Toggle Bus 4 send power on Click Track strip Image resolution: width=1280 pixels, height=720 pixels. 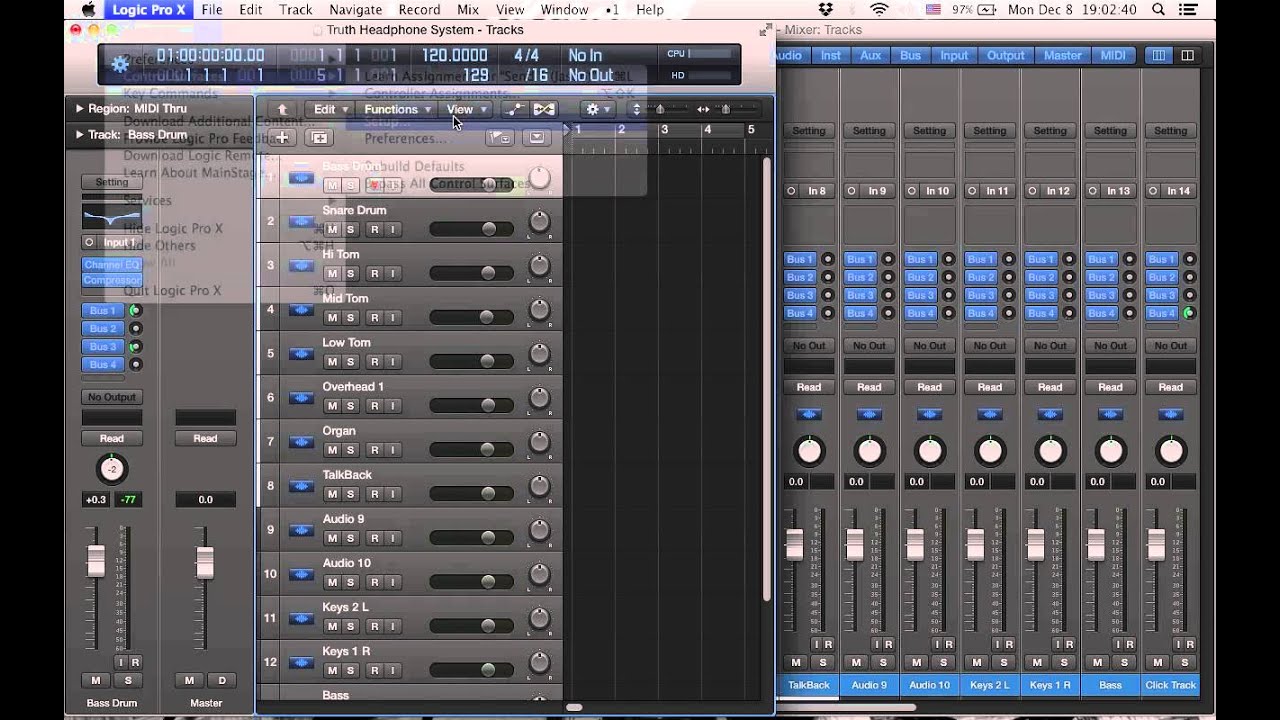click(1188, 313)
